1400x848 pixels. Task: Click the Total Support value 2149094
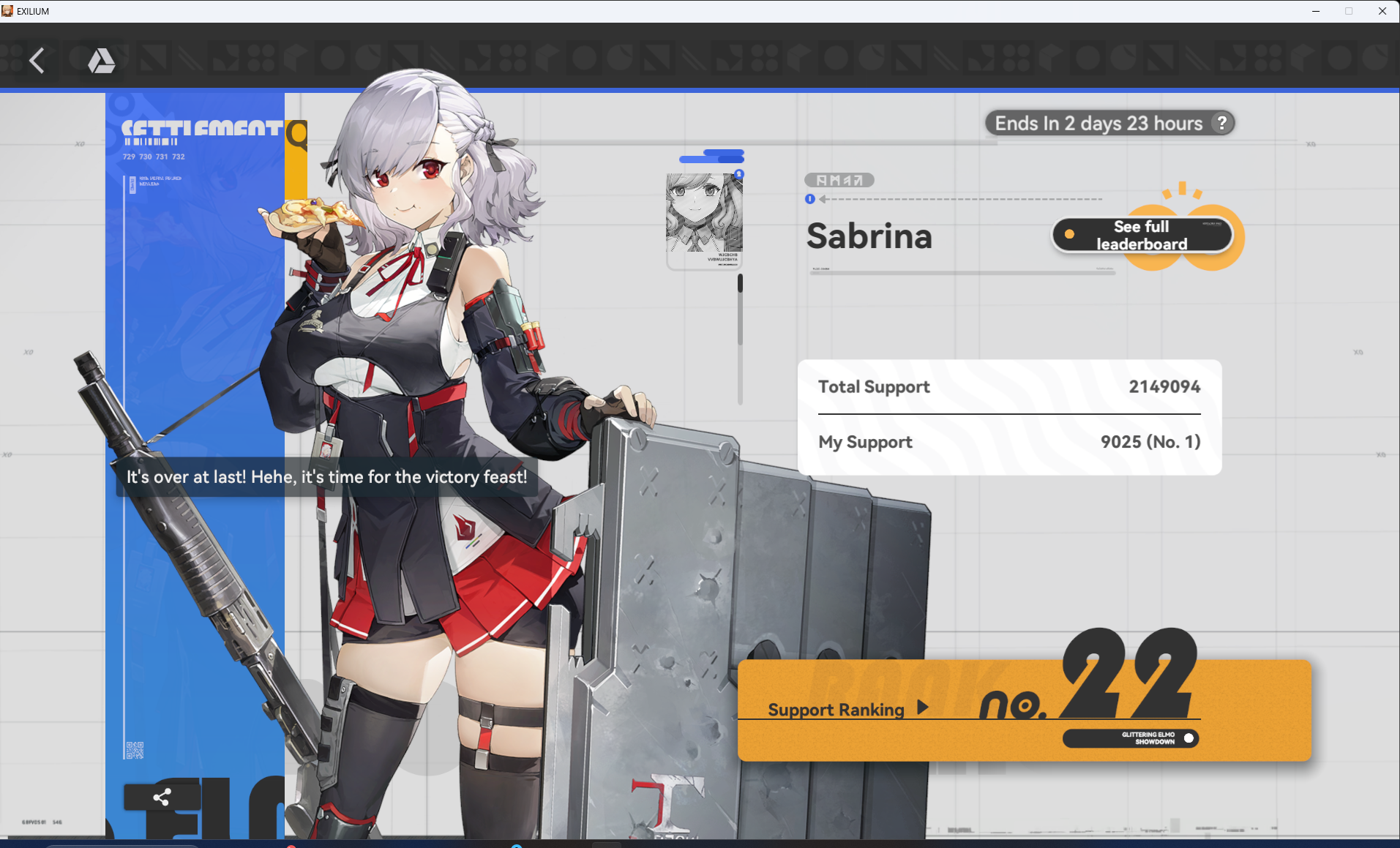pos(1164,386)
